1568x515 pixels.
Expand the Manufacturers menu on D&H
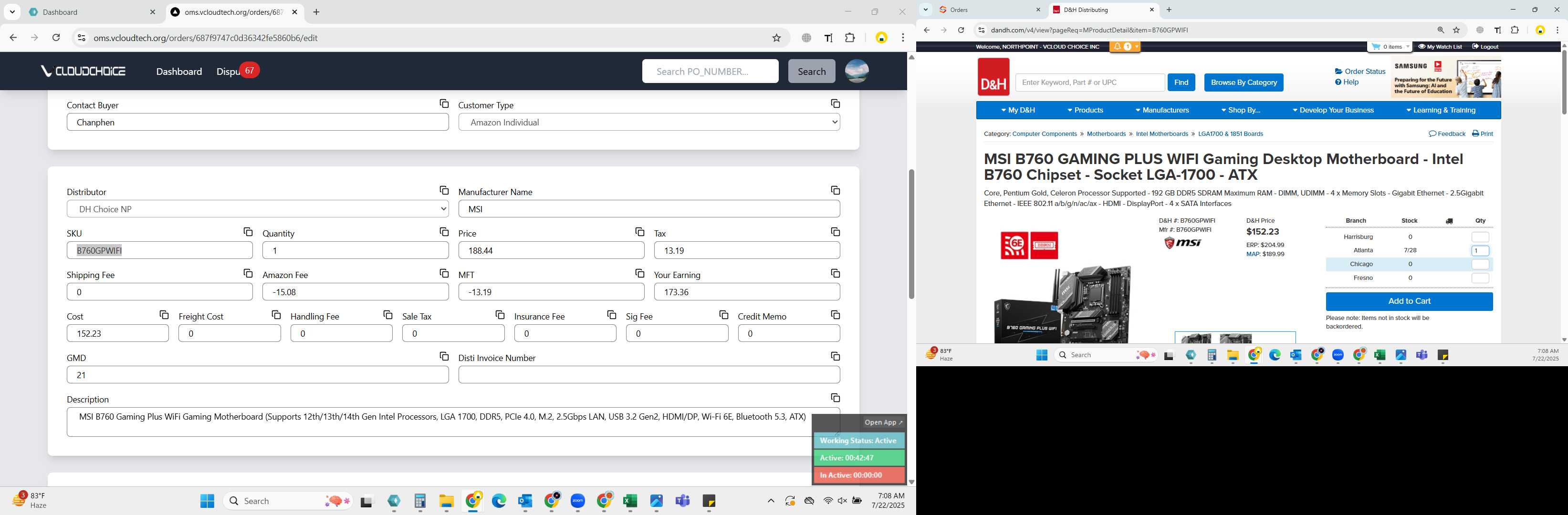[1161, 111]
